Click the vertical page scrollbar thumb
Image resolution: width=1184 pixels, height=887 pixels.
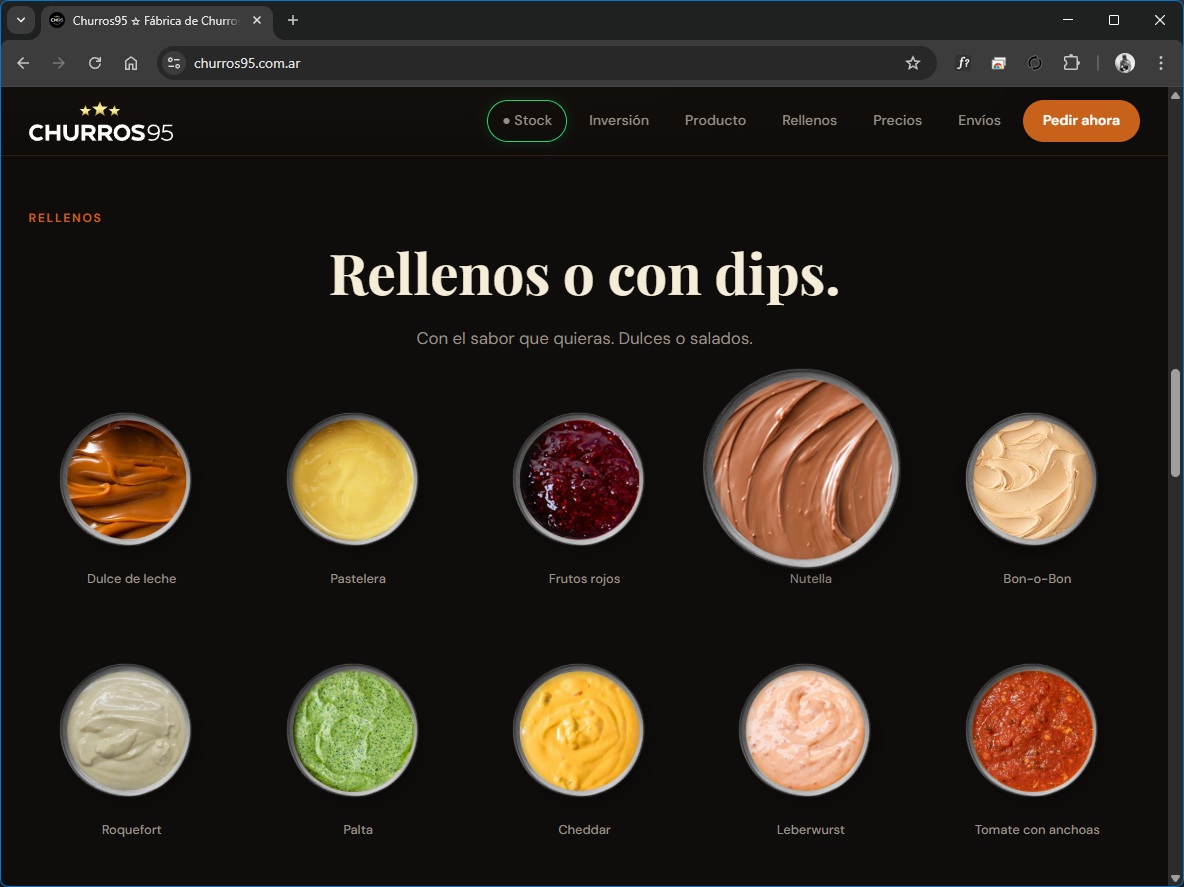click(x=1175, y=423)
